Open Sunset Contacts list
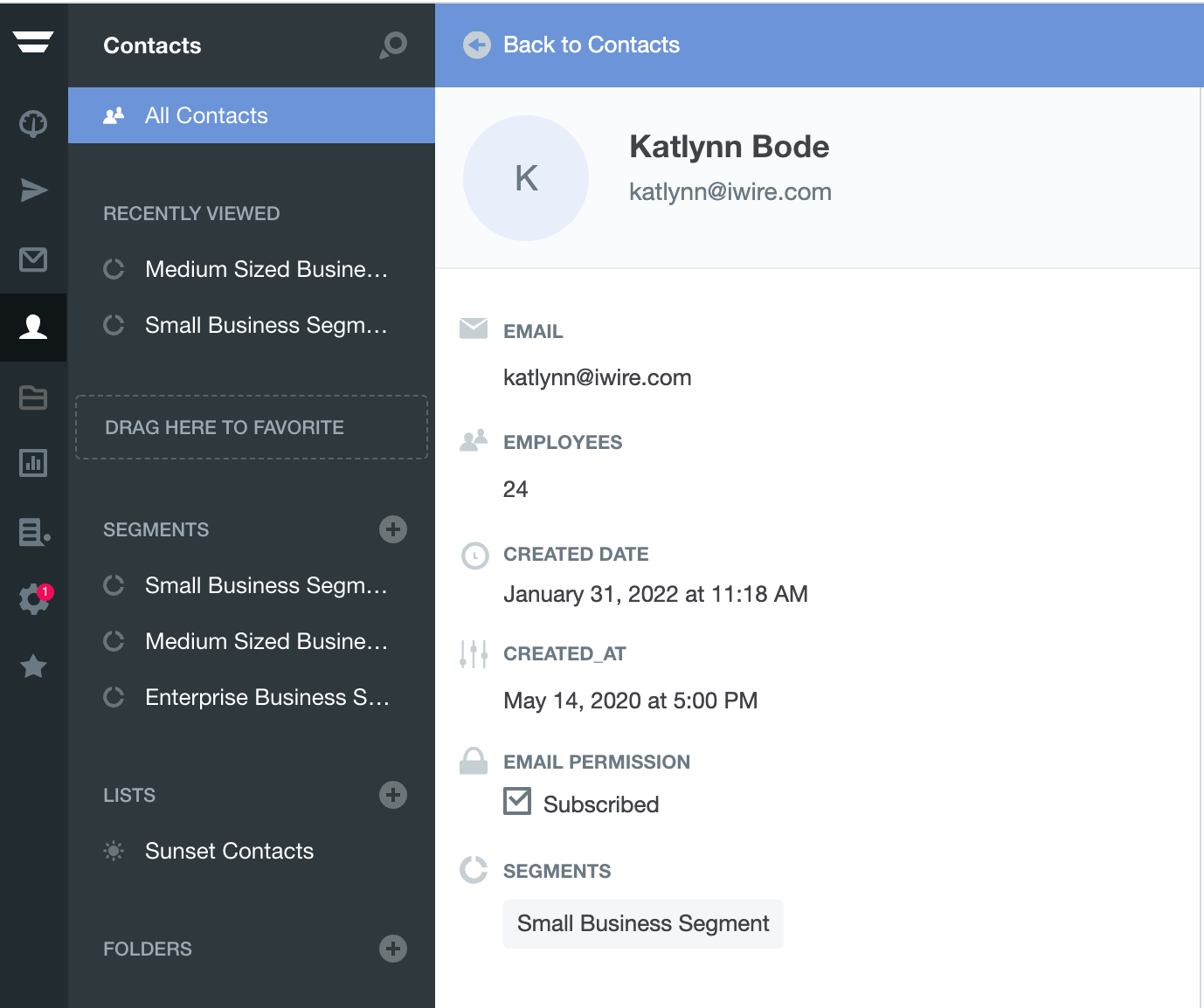Image resolution: width=1204 pixels, height=1008 pixels. click(229, 851)
